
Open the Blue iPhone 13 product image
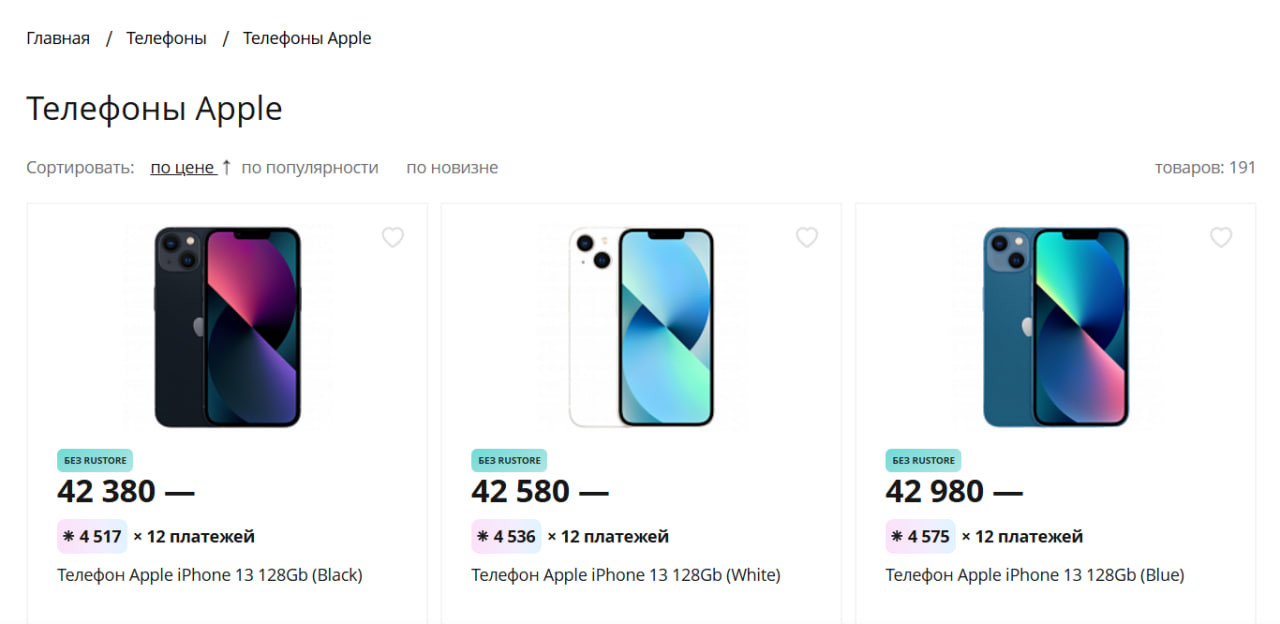click(x=1055, y=327)
